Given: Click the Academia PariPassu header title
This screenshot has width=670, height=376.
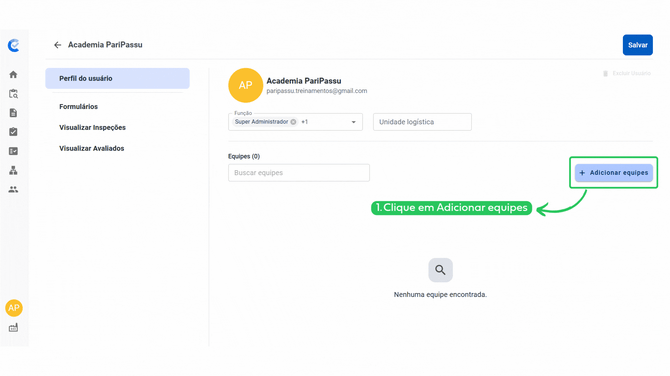Looking at the screenshot, I should (x=105, y=45).
